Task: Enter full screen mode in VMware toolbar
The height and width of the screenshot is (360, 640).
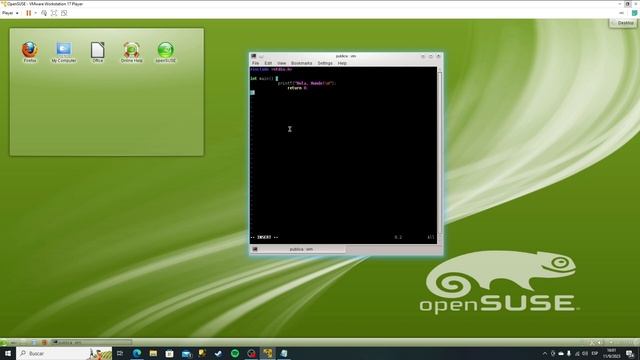Action: tap(54, 13)
